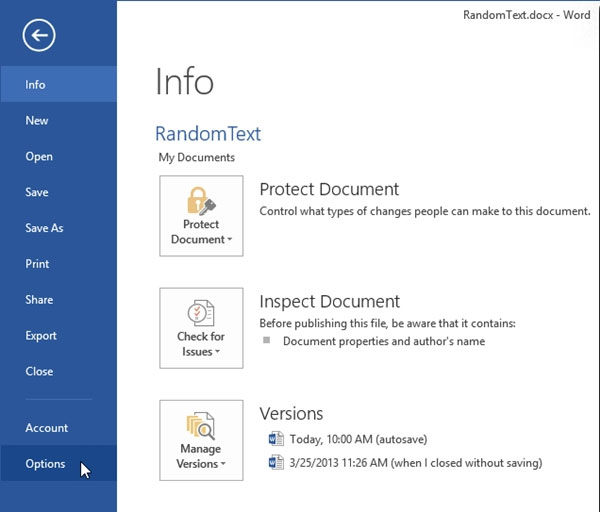
Task: Go to Share in the sidebar
Action: coord(59,300)
